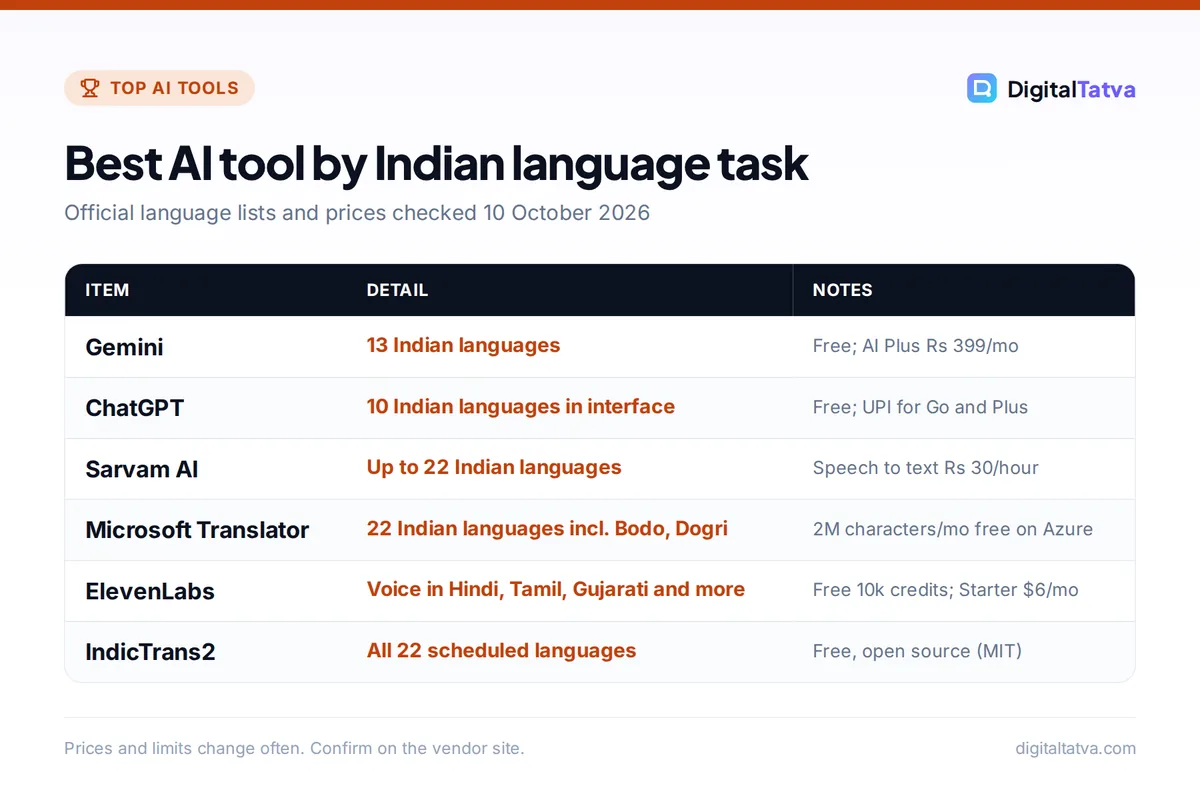Select the Microsoft Translator row name
The height and width of the screenshot is (806, 1200).
[197, 530]
